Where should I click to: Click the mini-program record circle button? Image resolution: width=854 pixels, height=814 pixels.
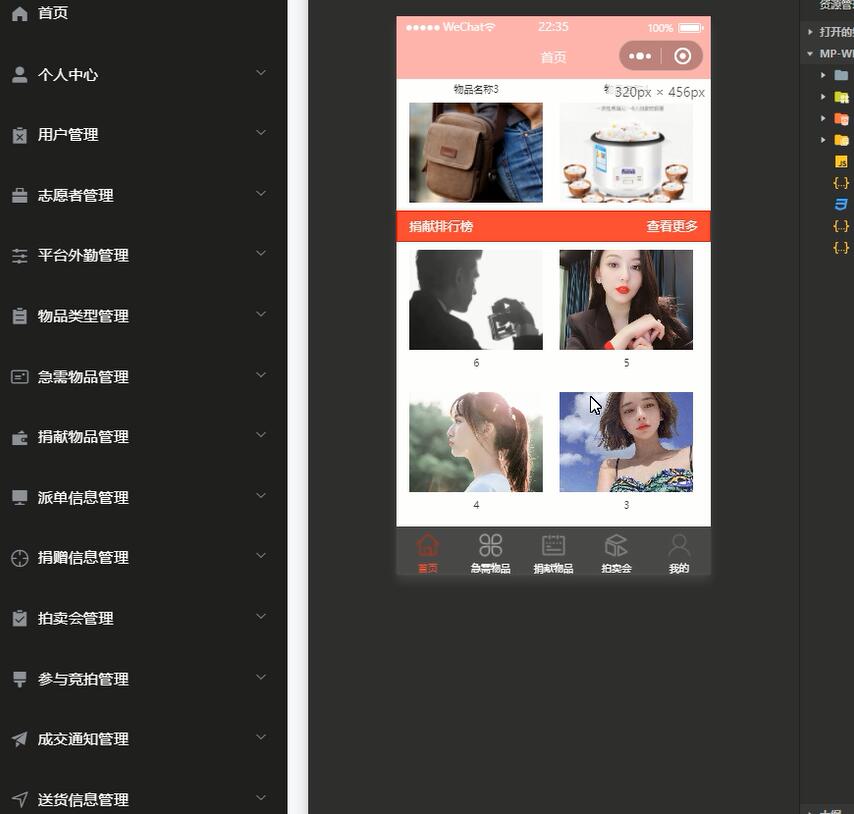(683, 56)
